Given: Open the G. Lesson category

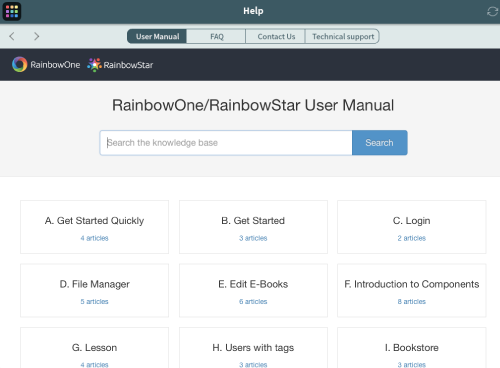Looking at the screenshot, I should pos(94,348).
